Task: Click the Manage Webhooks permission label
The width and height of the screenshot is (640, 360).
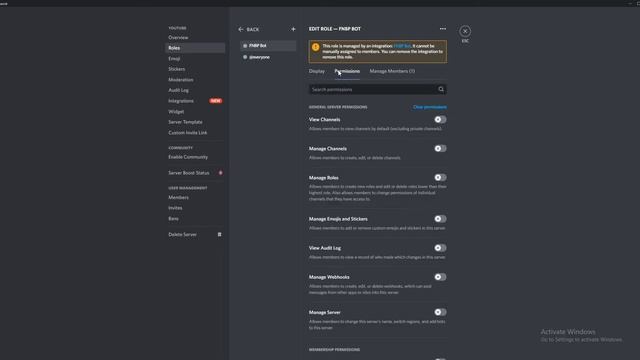Action: point(329,277)
